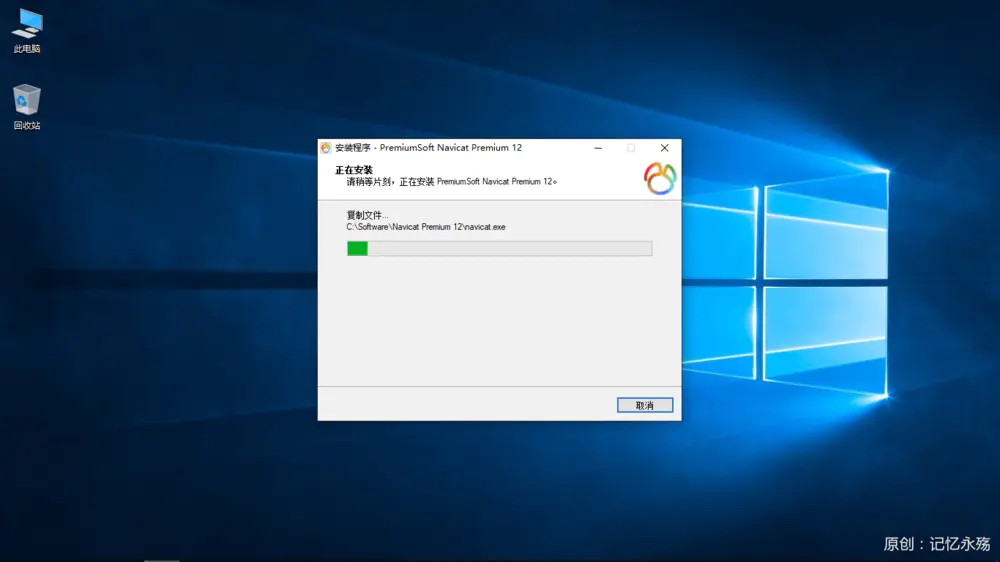Click the 复制文件... status text
Viewport: 1000px width, 562px height.
click(x=367, y=215)
